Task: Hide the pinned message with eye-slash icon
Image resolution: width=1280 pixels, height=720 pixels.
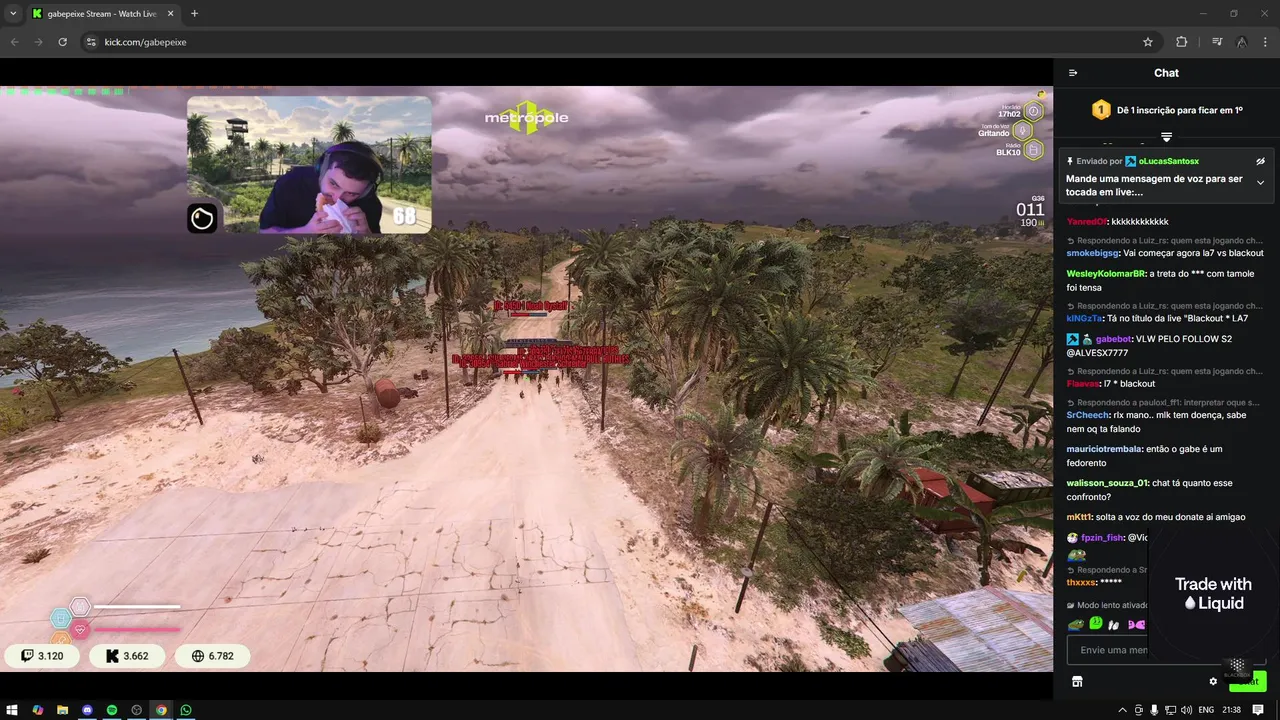Action: [x=1260, y=161]
